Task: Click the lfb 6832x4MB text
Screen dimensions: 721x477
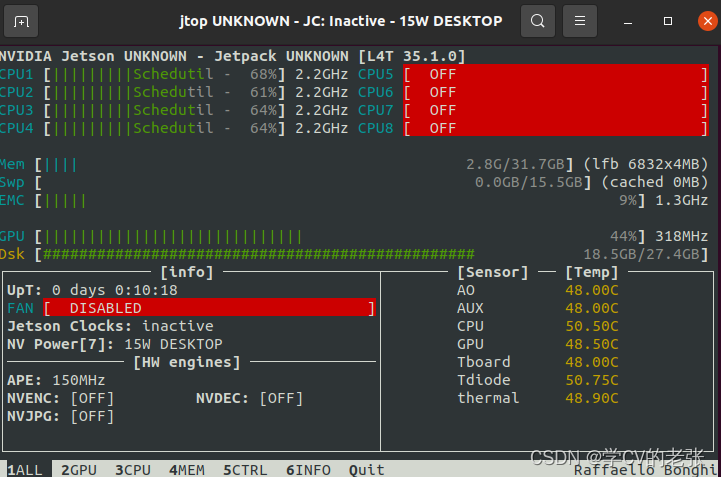Action: tap(646, 164)
